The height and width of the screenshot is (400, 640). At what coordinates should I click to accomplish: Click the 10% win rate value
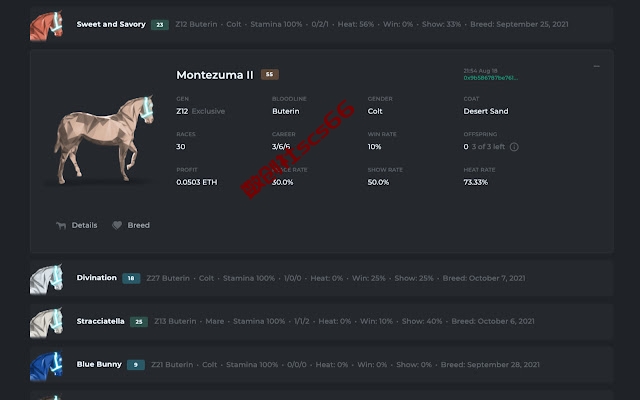click(x=374, y=147)
